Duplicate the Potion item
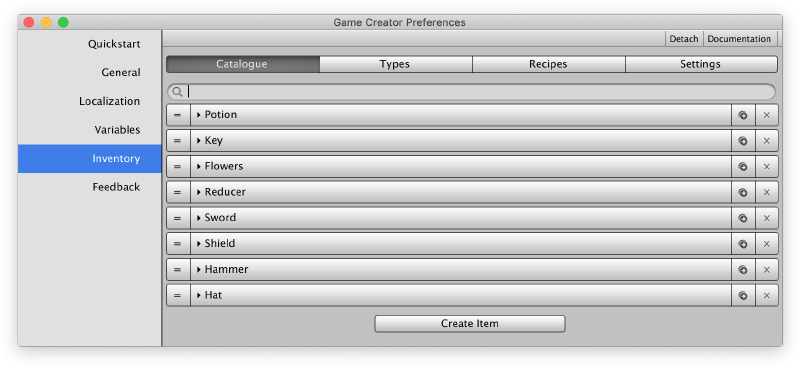This screenshot has height=368, width=800. [x=743, y=115]
